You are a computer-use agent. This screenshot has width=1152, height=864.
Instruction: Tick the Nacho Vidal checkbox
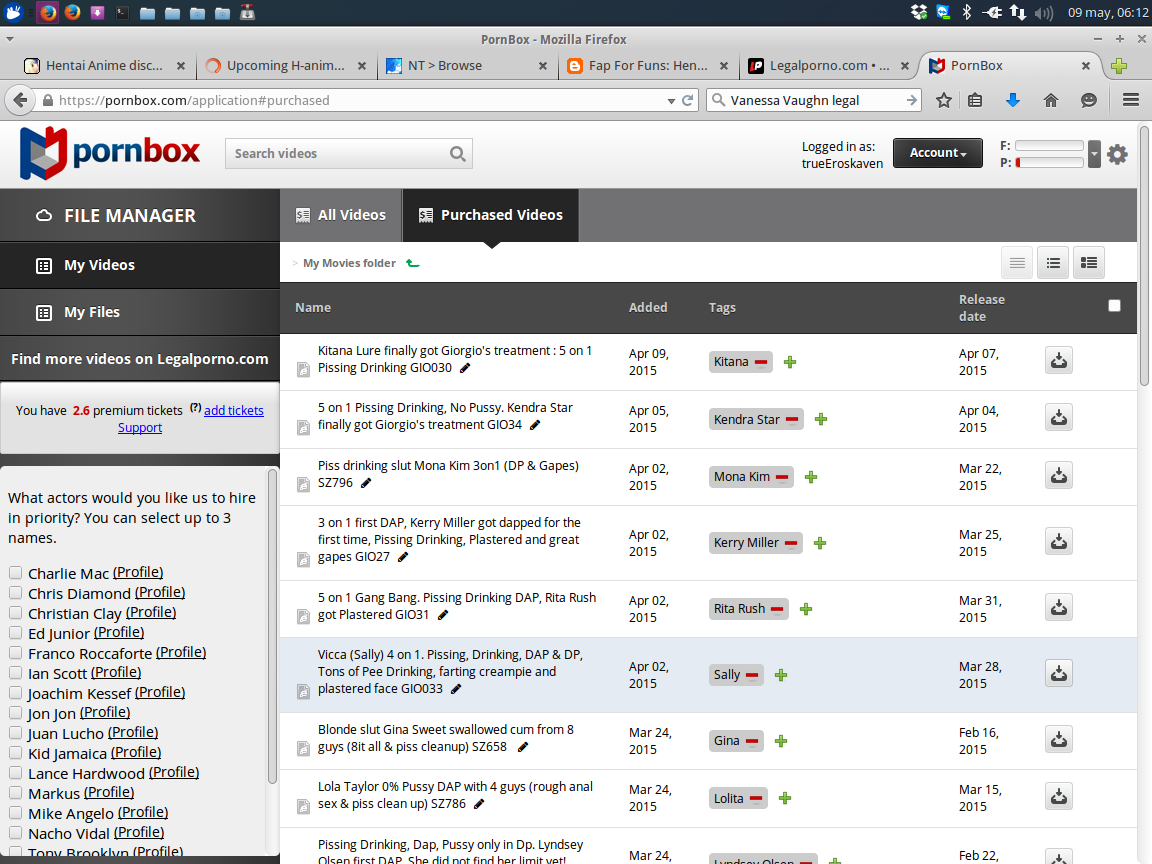point(16,833)
